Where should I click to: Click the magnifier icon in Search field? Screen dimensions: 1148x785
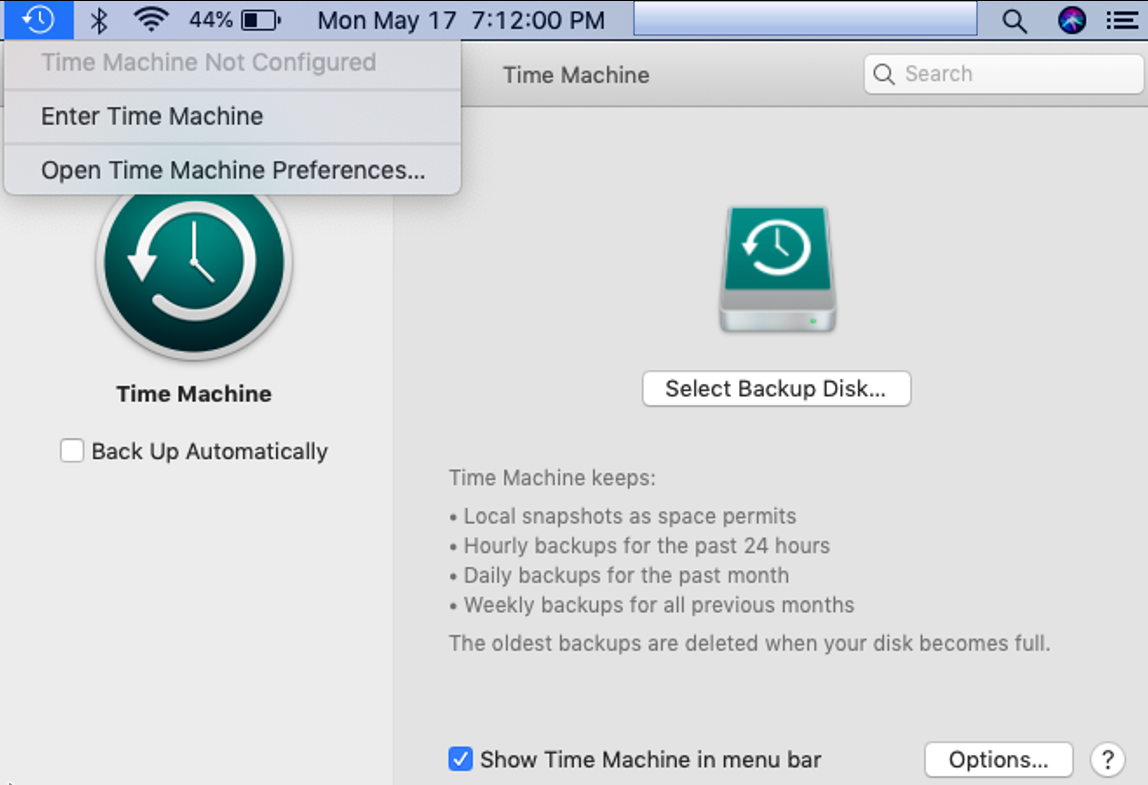(x=884, y=74)
